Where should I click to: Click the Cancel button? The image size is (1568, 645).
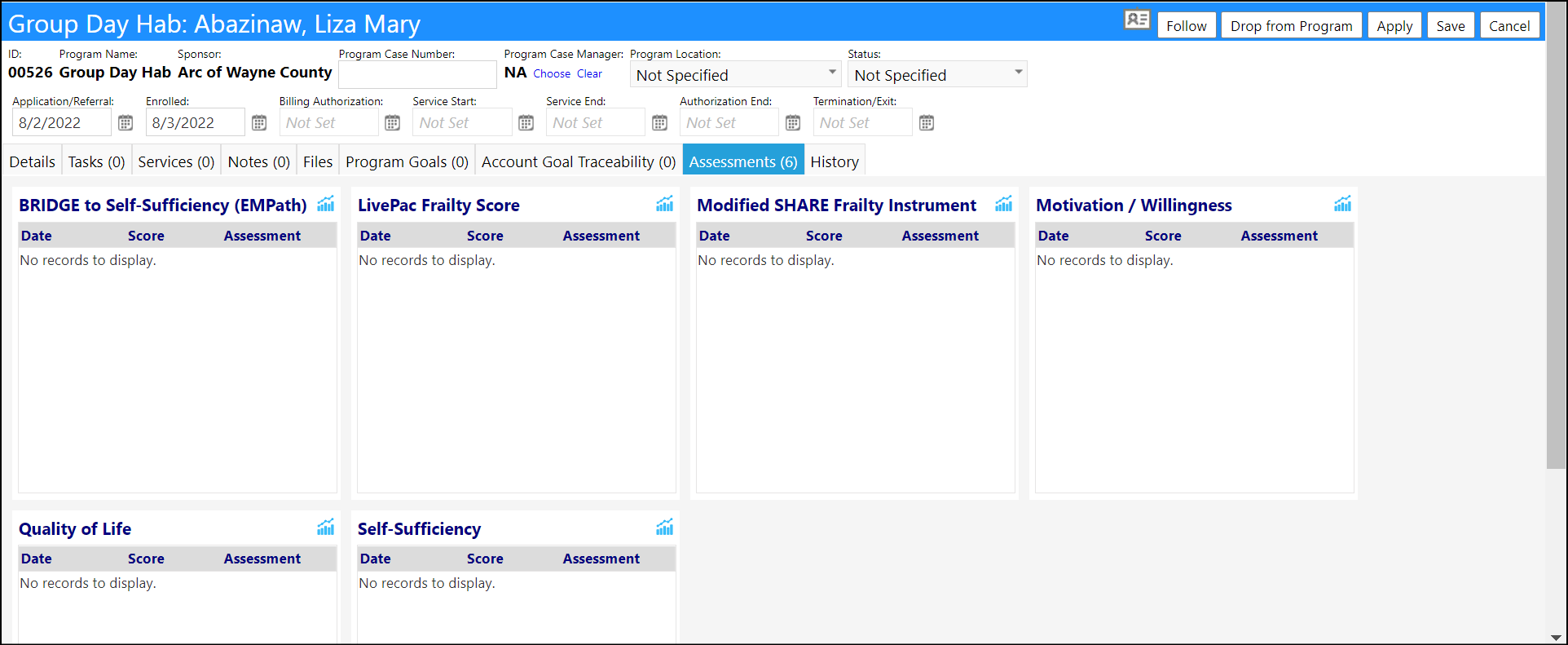(x=1509, y=25)
